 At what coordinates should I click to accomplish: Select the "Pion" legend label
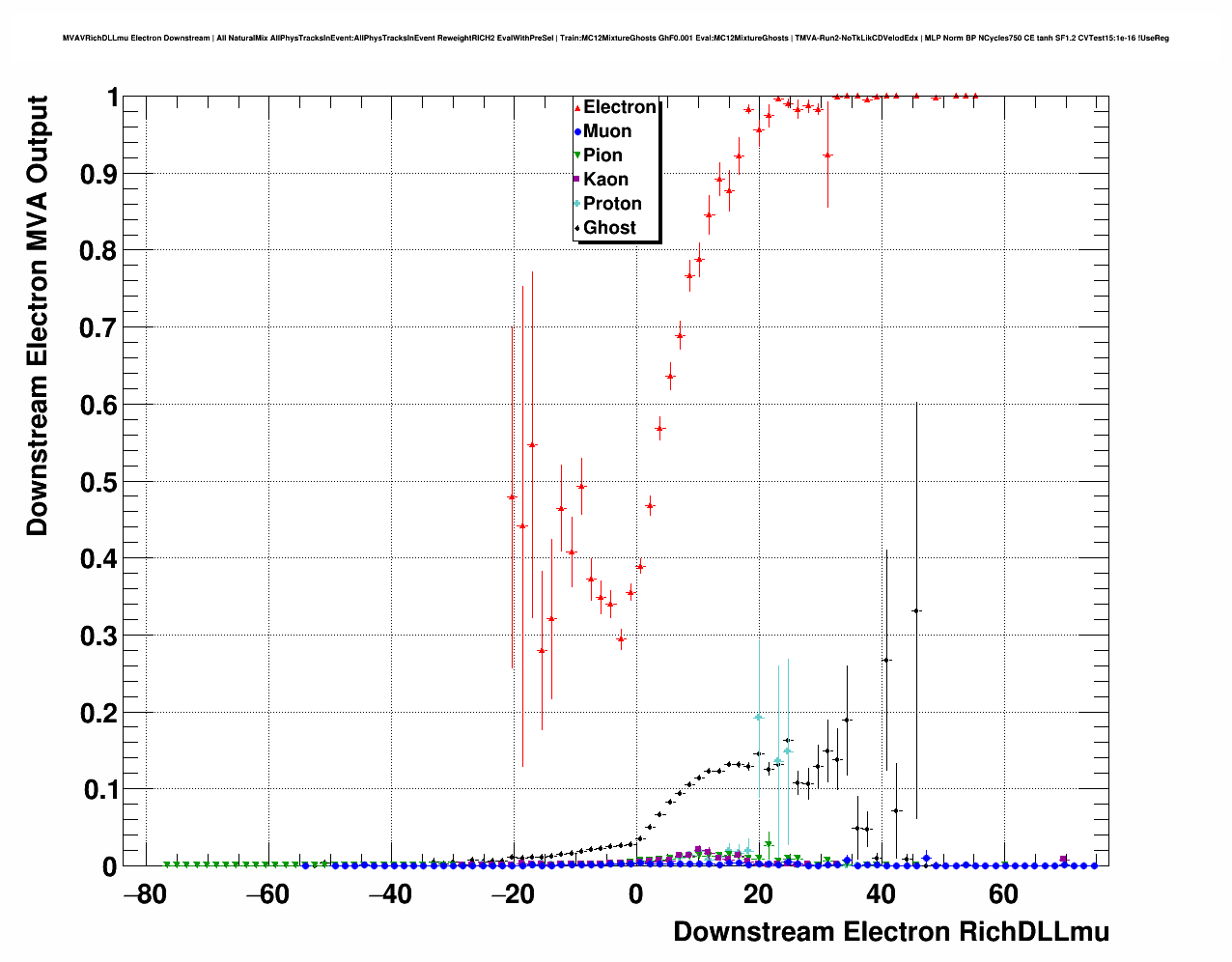(x=602, y=156)
